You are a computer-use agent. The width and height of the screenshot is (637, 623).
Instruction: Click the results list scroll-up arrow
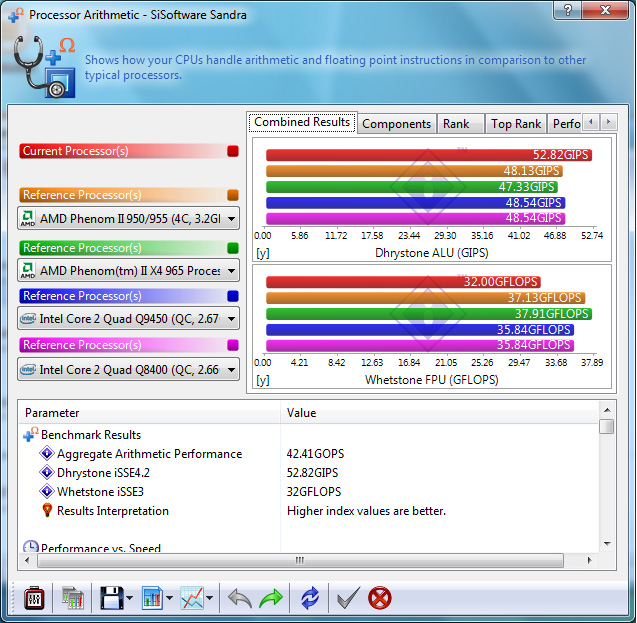click(607, 410)
